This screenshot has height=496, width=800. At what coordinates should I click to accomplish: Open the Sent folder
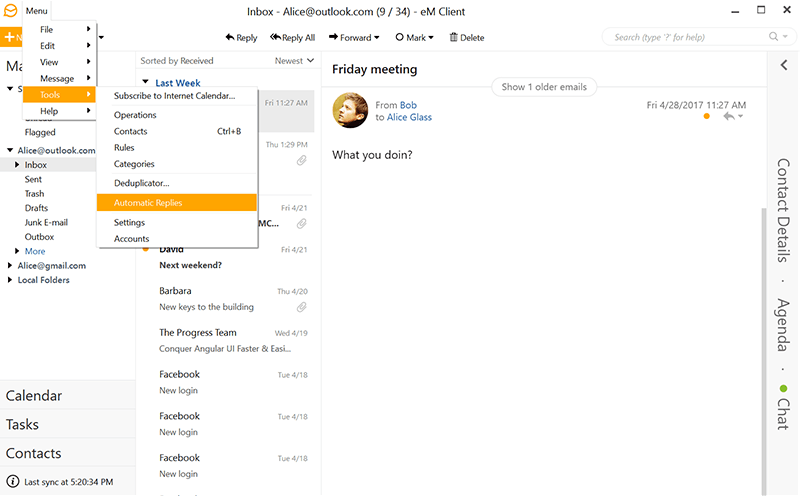point(33,179)
